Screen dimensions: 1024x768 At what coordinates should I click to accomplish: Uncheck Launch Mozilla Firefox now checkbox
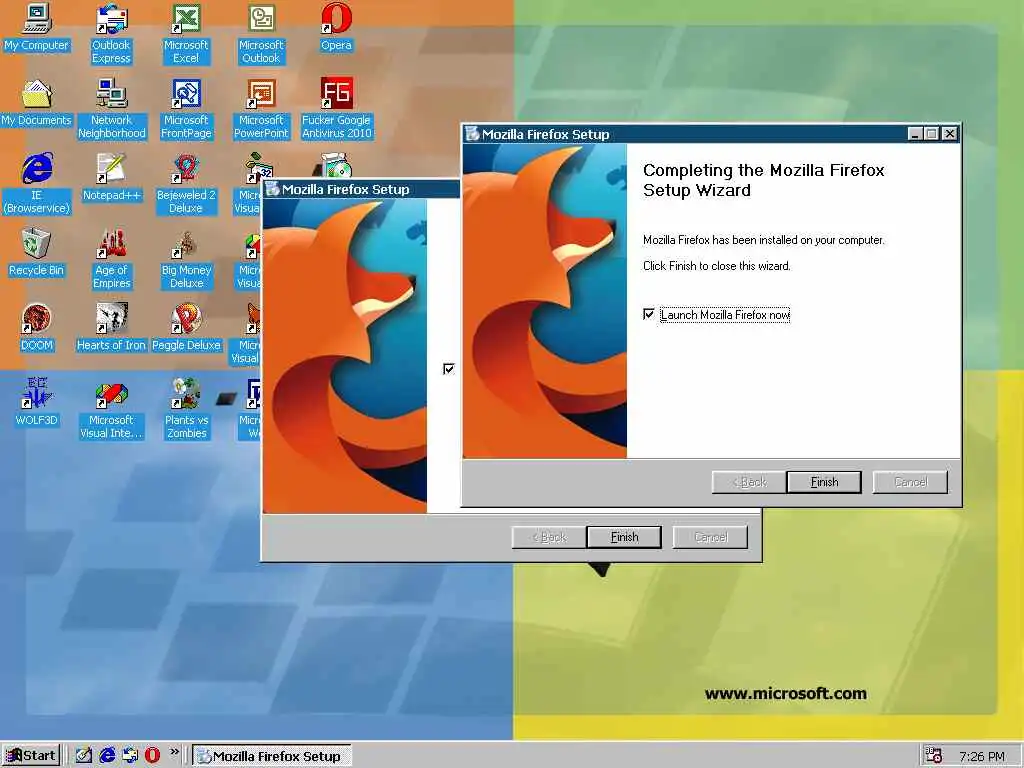648,314
